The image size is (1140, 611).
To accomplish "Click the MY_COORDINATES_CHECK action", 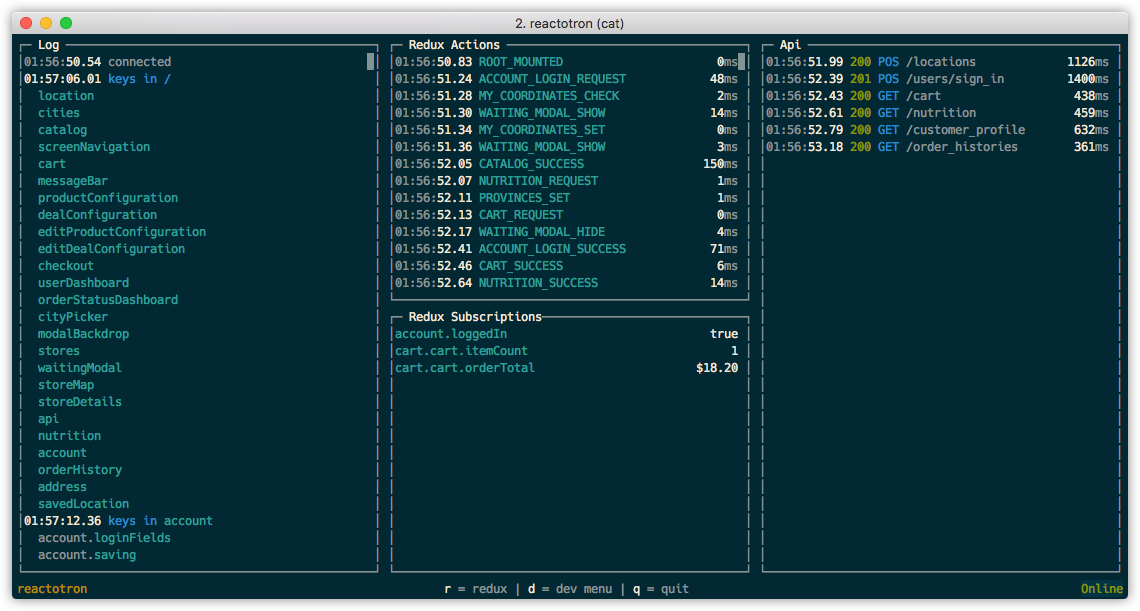I will pyautogui.click(x=566, y=96).
